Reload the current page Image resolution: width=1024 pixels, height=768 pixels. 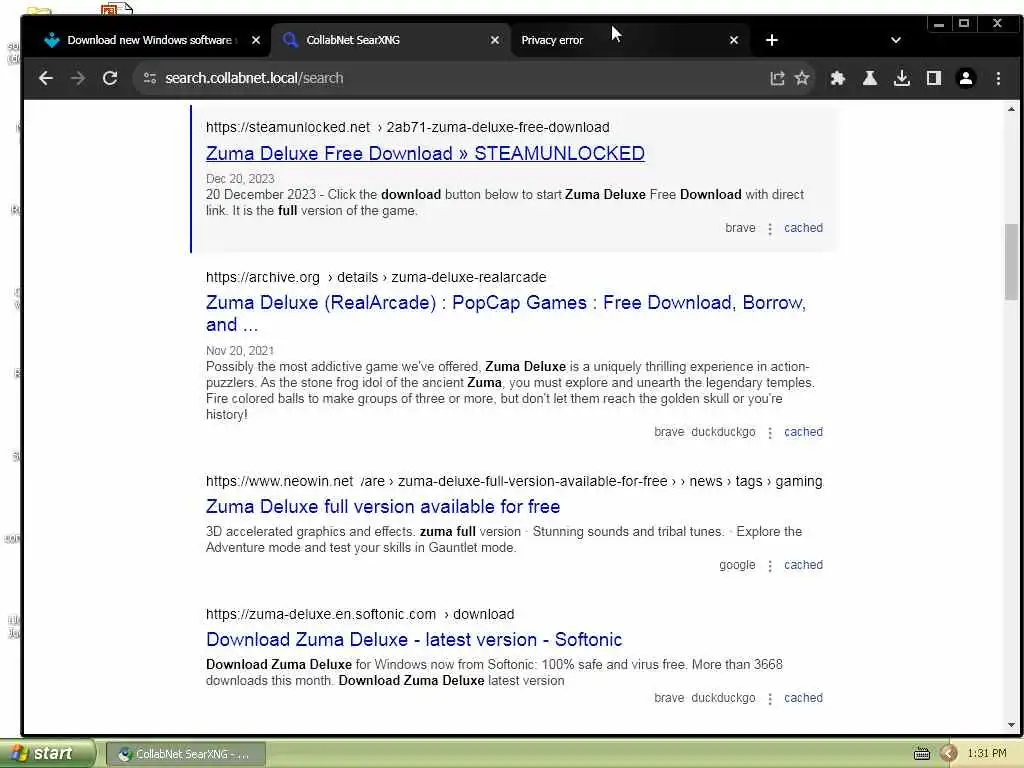point(110,78)
